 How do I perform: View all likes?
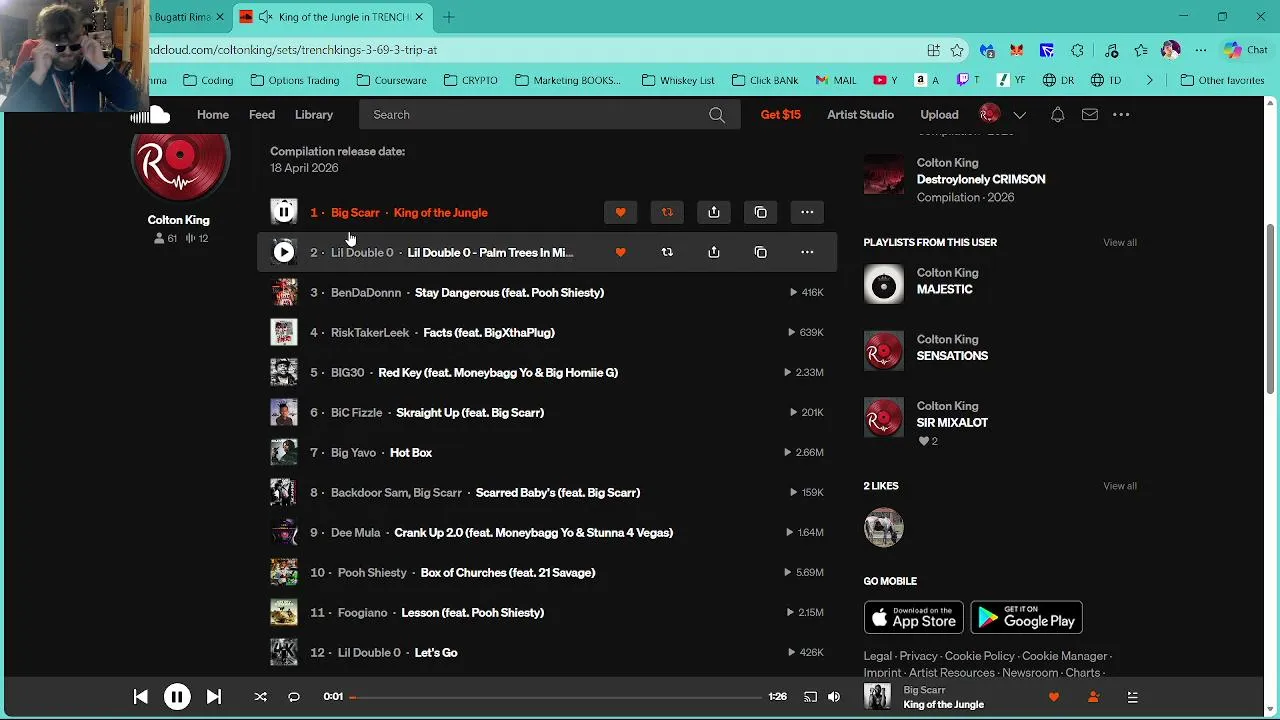click(1120, 486)
